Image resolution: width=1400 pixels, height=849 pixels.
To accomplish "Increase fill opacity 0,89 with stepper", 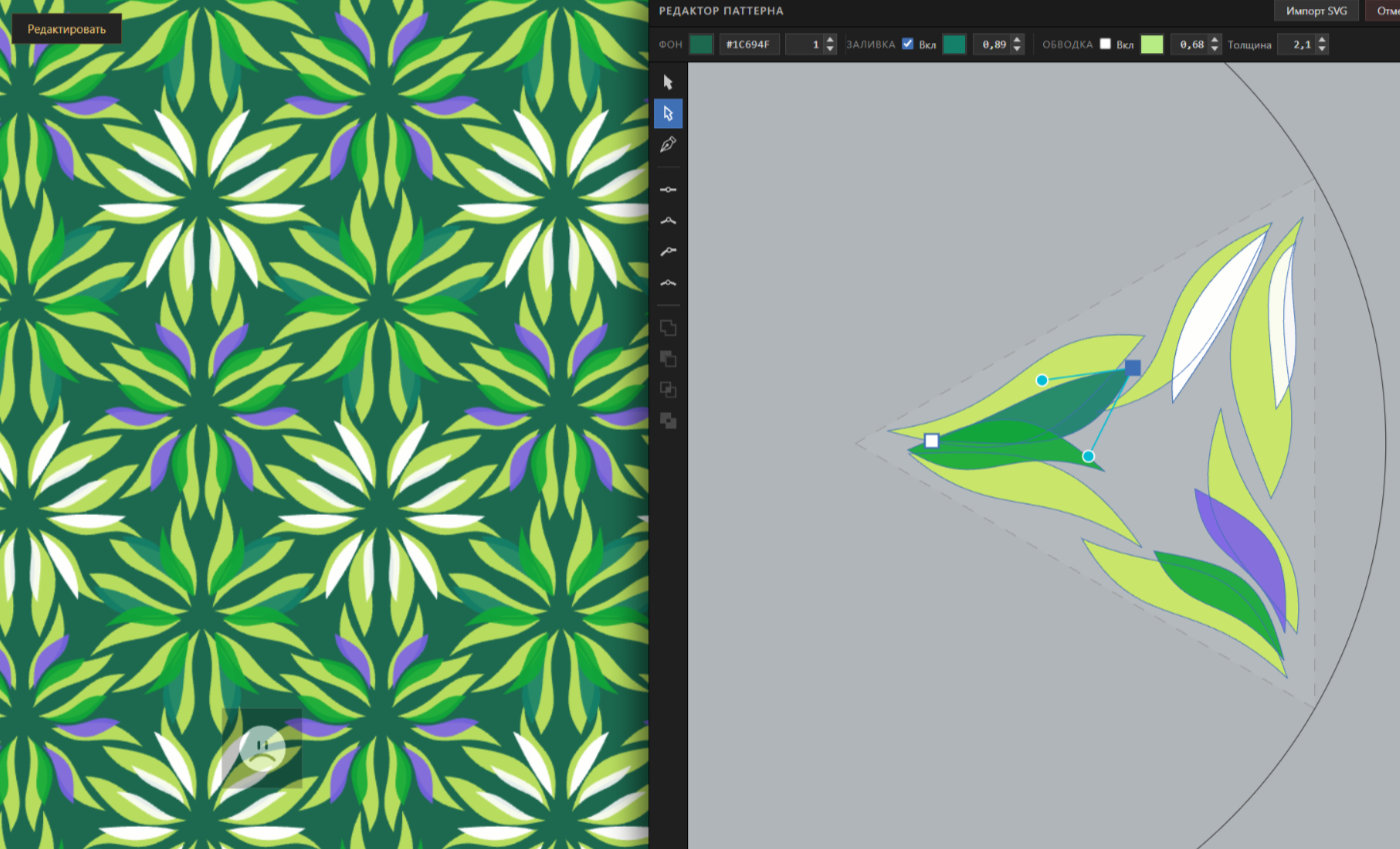I will [1017, 40].
